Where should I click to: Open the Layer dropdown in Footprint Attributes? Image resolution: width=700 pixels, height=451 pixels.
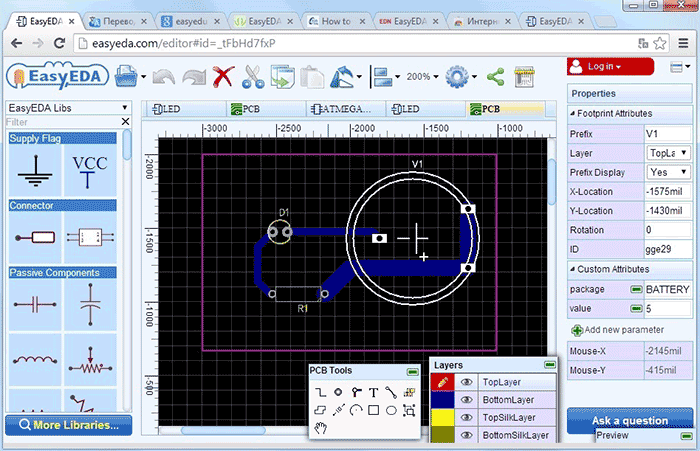click(x=666, y=154)
